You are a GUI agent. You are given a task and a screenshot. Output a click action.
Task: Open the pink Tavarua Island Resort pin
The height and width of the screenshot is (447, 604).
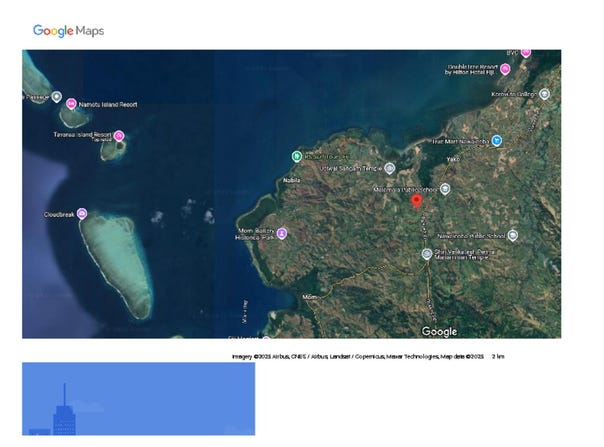pyautogui.click(x=119, y=136)
